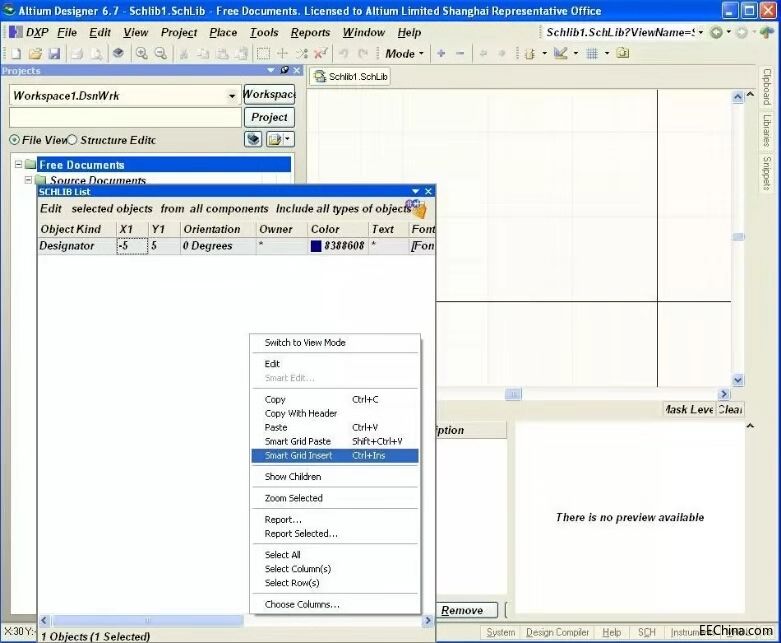Select the File View radio button
The height and width of the screenshot is (643, 781).
(x=14, y=140)
